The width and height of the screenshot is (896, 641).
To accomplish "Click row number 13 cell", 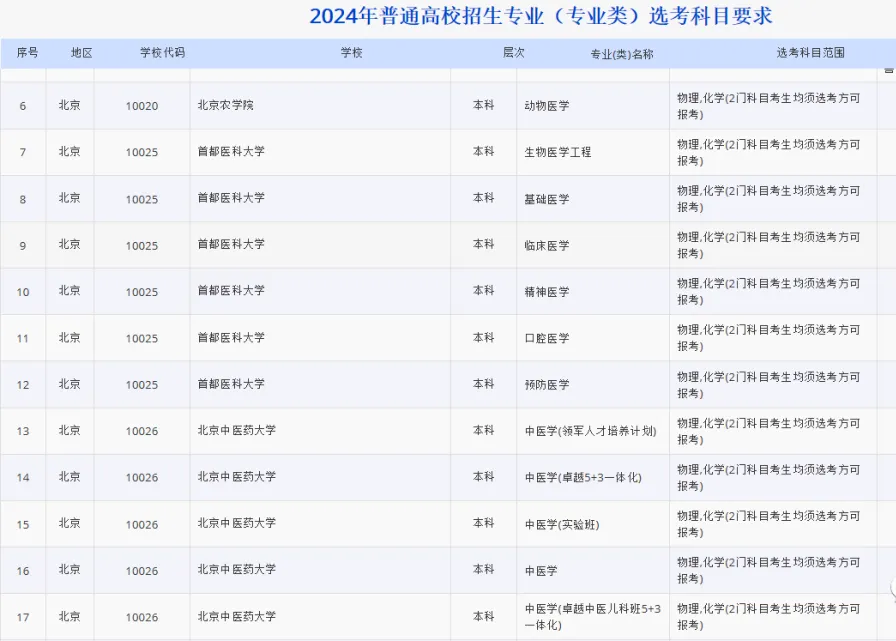I will (x=23, y=431).
